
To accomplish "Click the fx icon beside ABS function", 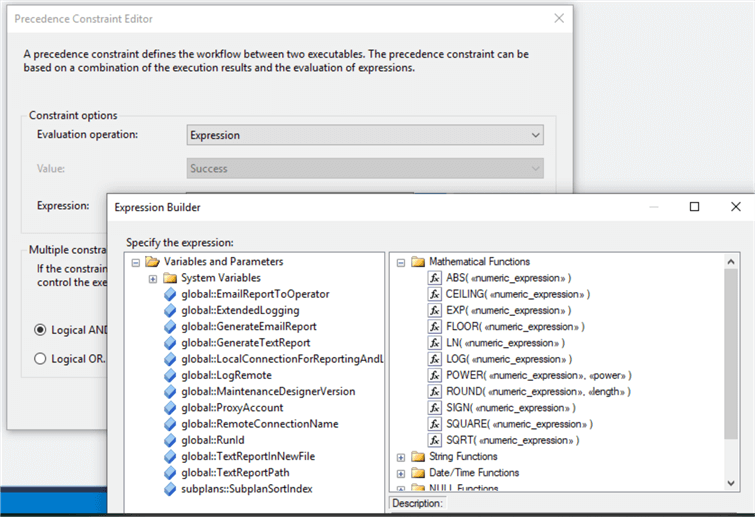I will tap(435, 278).
